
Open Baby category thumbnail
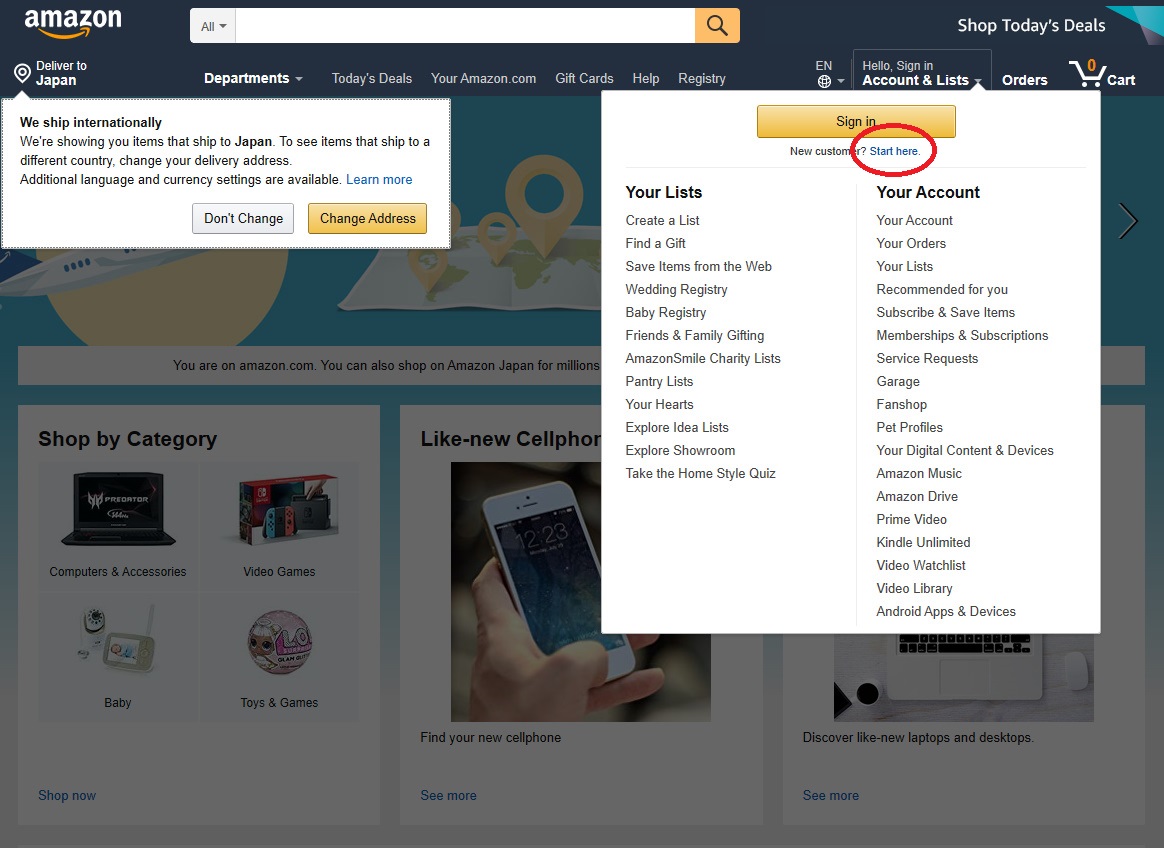tap(117, 640)
